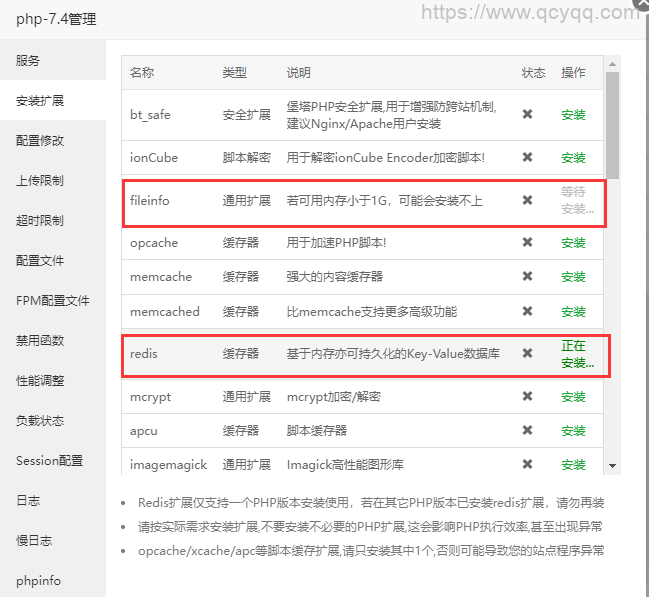Click the X status icon for apcu
Screen dimensions: 649x597
coord(527,430)
